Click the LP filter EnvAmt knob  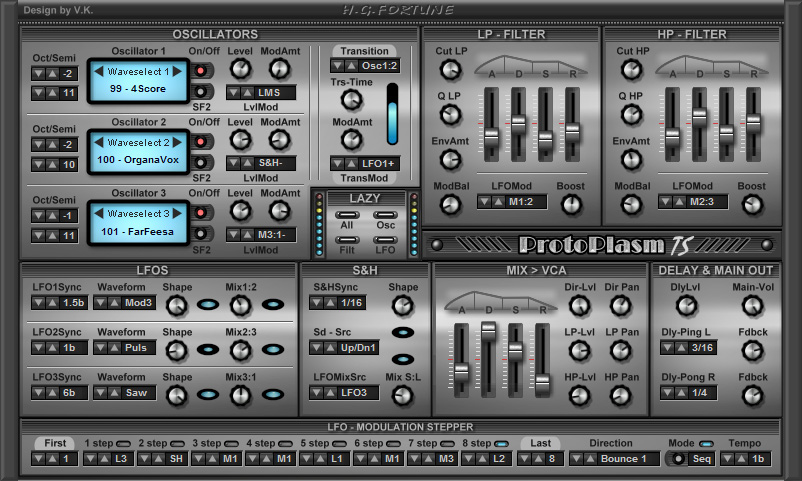click(450, 160)
